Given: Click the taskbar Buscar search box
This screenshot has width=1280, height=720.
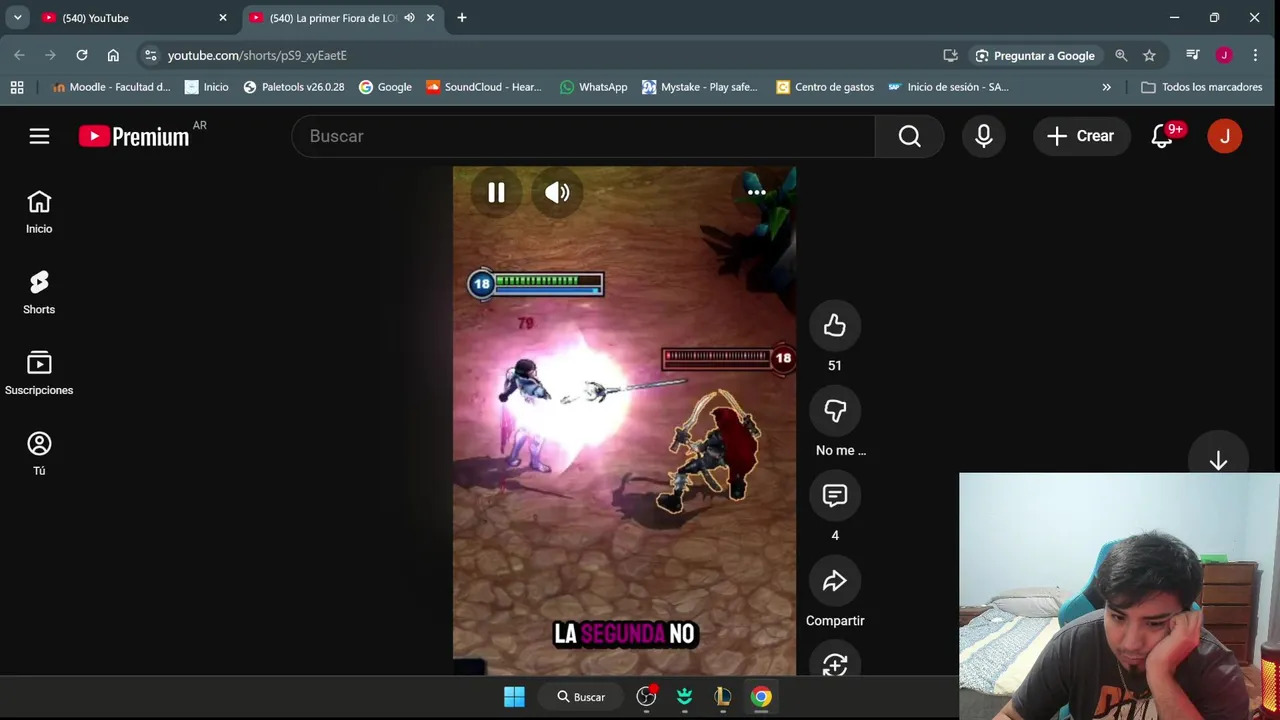Looking at the screenshot, I should (581, 697).
